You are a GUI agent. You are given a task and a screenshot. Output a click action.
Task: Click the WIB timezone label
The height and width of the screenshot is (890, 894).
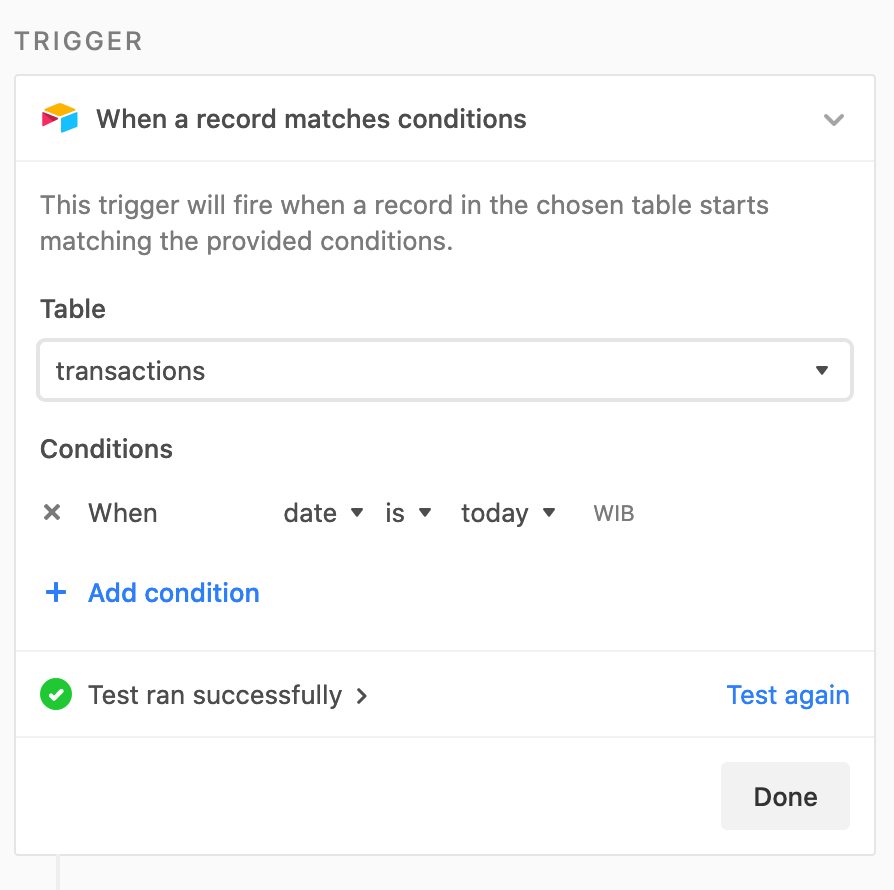coord(613,514)
